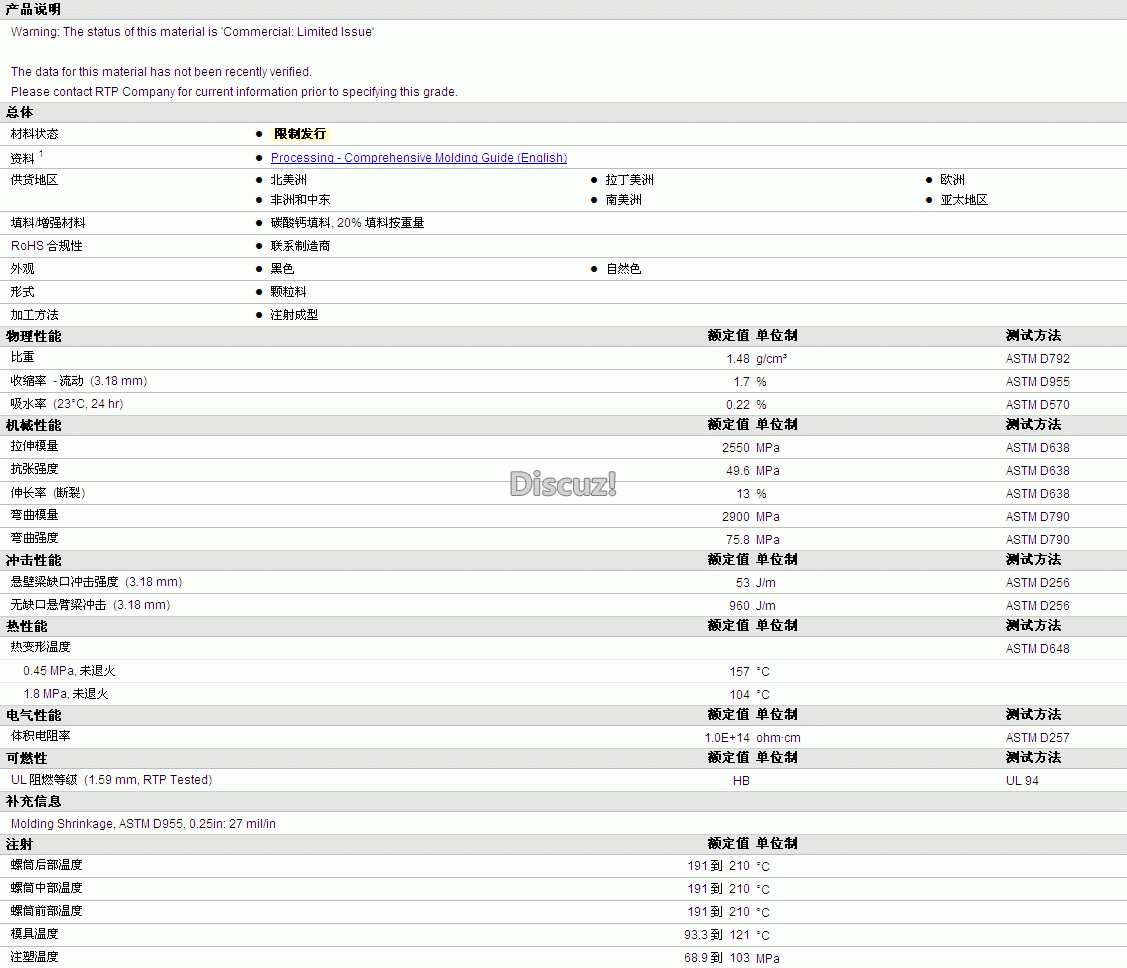Click the Limited Issue warning text
Image resolution: width=1127 pixels, height=968 pixels.
pos(192,32)
